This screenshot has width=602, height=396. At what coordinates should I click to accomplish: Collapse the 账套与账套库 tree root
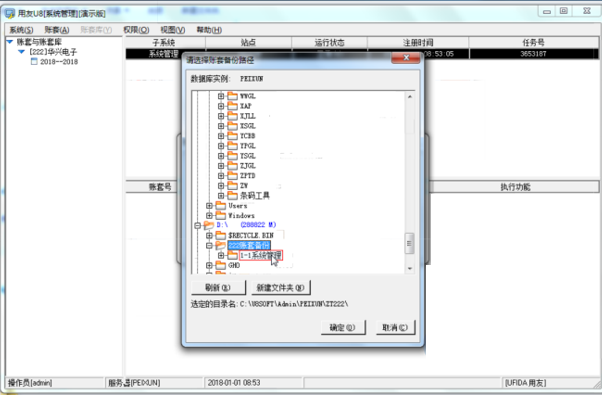(x=10, y=41)
